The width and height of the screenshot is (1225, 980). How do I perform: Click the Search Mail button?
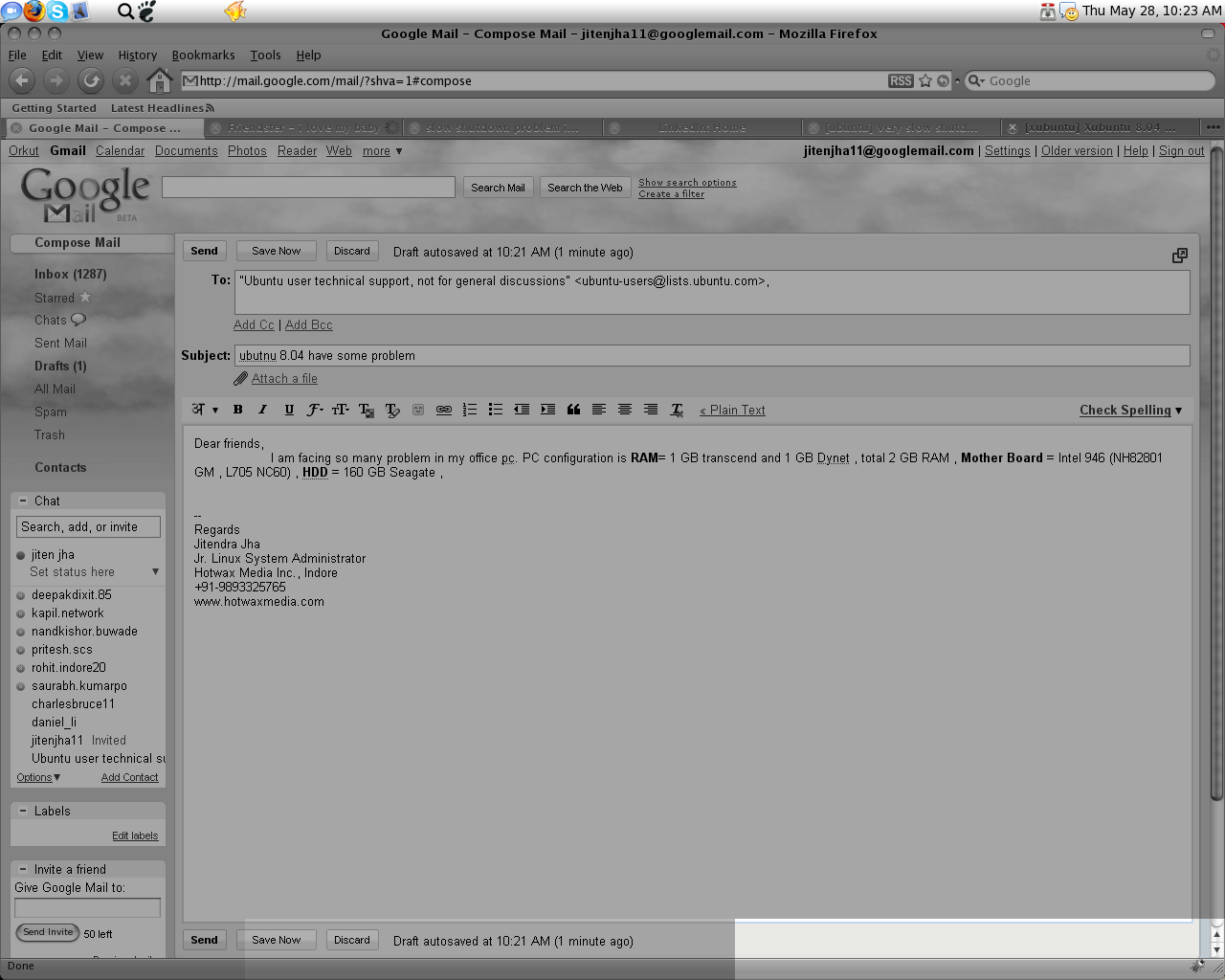498,188
